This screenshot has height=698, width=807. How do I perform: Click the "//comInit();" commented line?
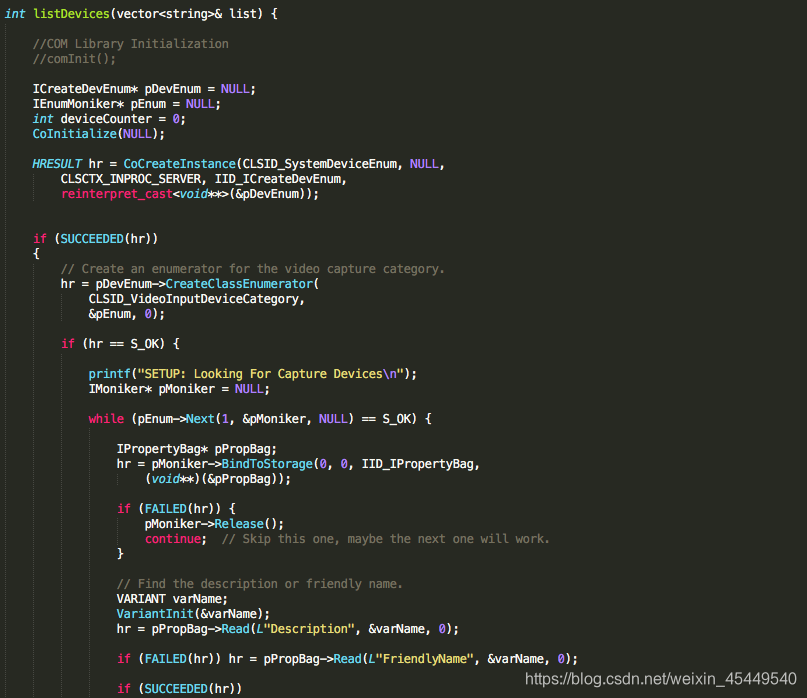(x=75, y=59)
